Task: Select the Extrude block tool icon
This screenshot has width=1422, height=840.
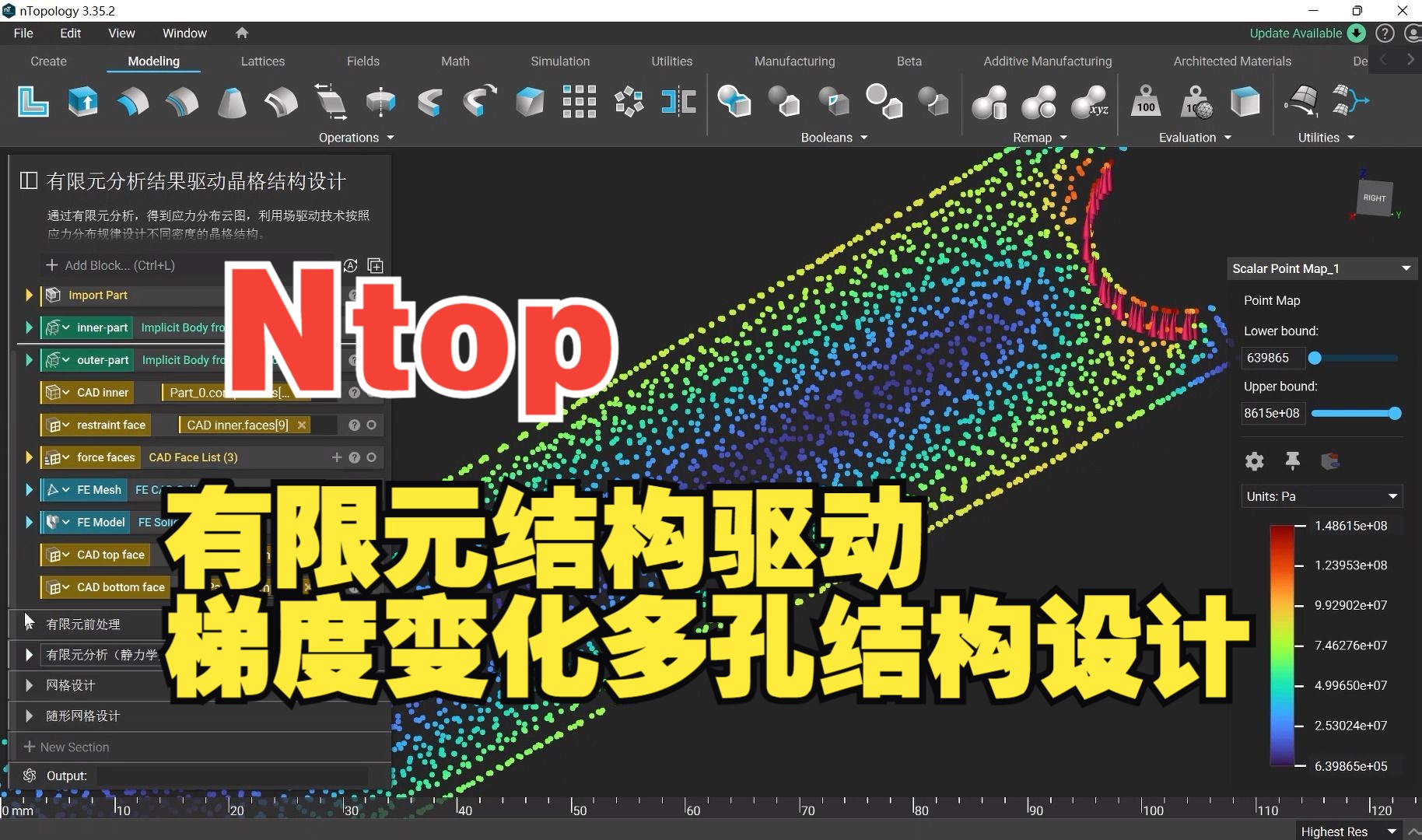Action: tap(82, 102)
